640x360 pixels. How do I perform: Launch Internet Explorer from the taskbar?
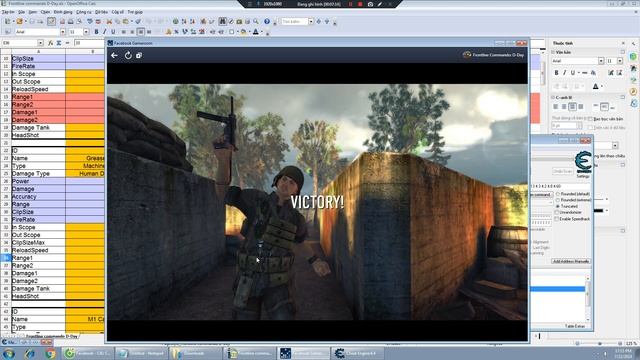click(30, 353)
